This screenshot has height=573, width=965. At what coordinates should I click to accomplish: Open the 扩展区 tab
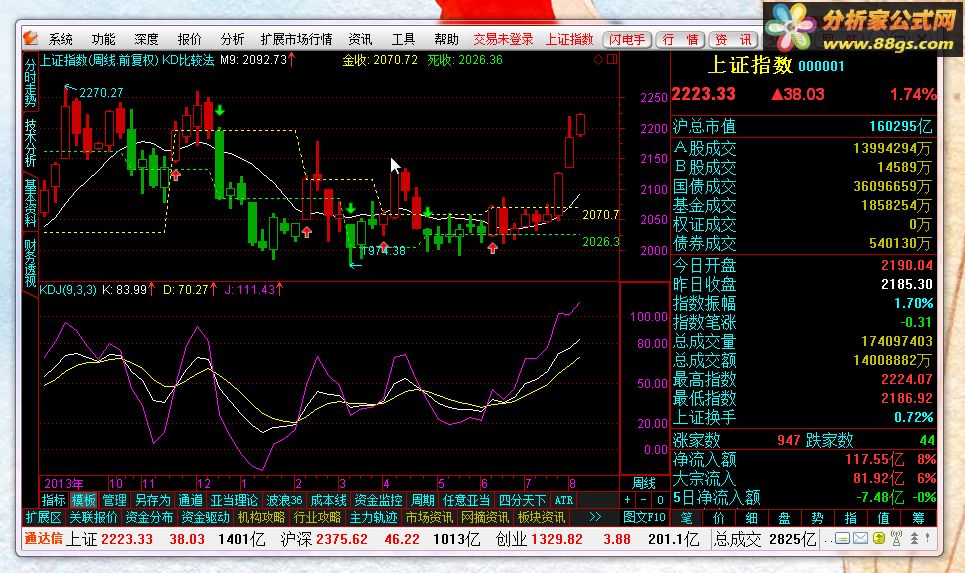click(x=43, y=518)
